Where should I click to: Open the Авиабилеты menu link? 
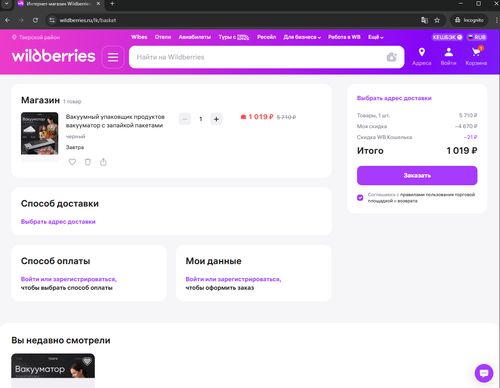[195, 37]
